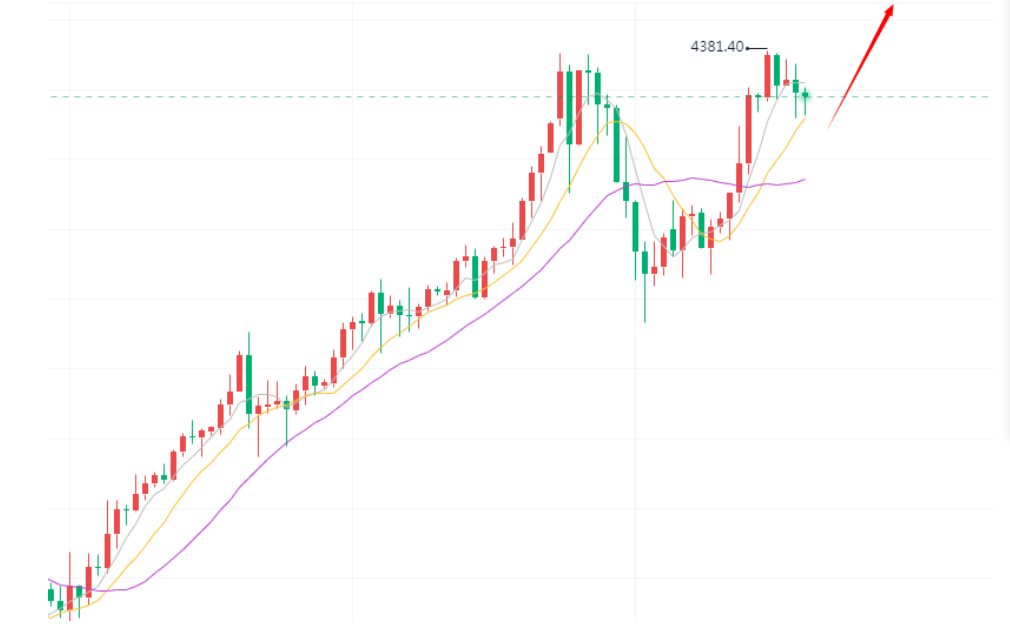The width and height of the screenshot is (1010, 630).
Task: Click the green dashed current price line
Action: coord(400,97)
